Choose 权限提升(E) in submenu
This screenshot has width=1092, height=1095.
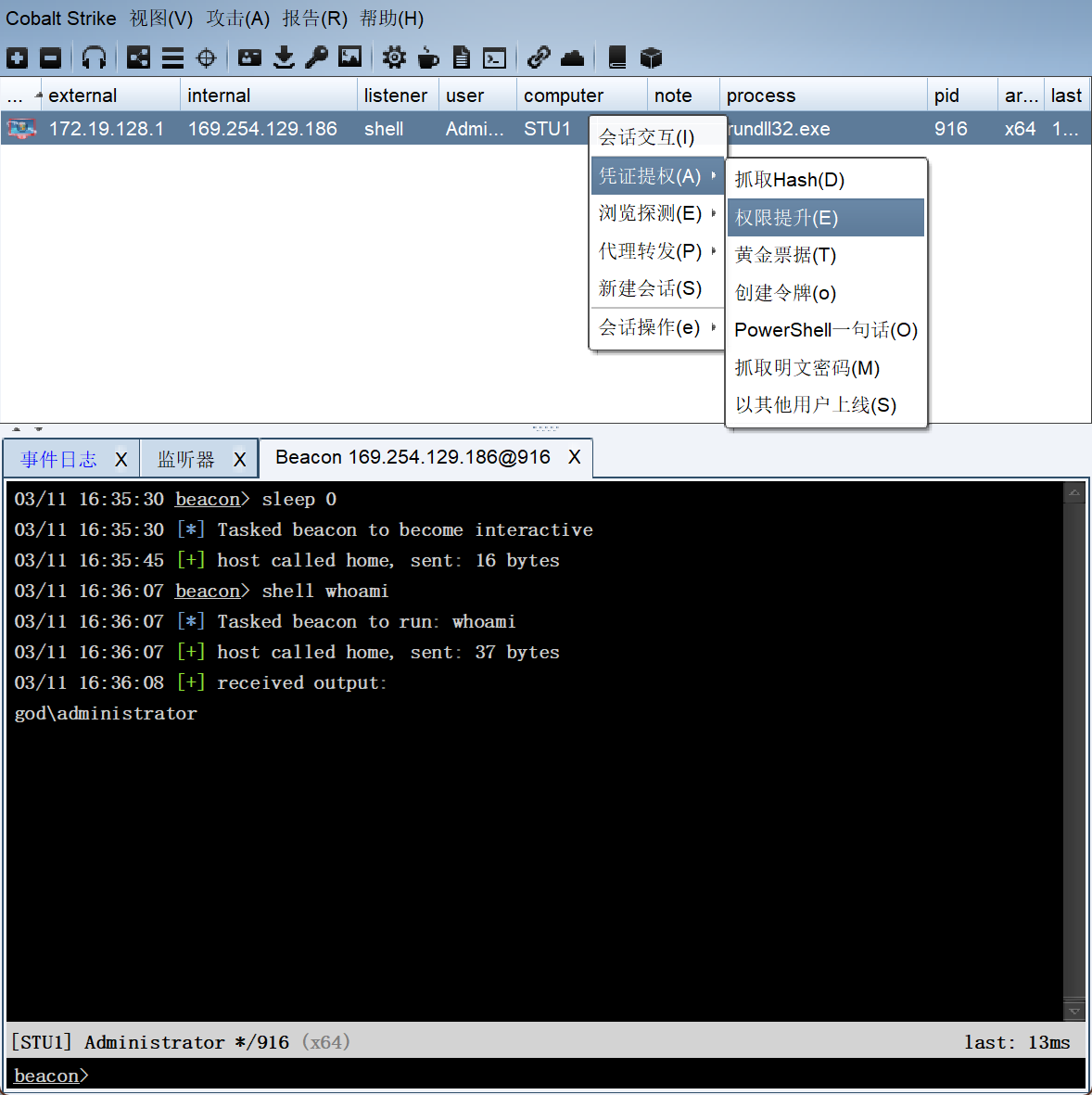click(x=825, y=218)
